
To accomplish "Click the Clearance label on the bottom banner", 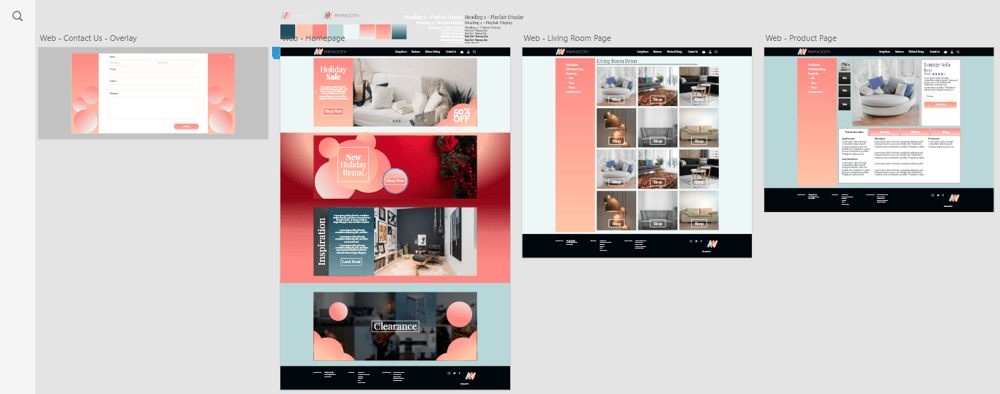I will [395, 326].
